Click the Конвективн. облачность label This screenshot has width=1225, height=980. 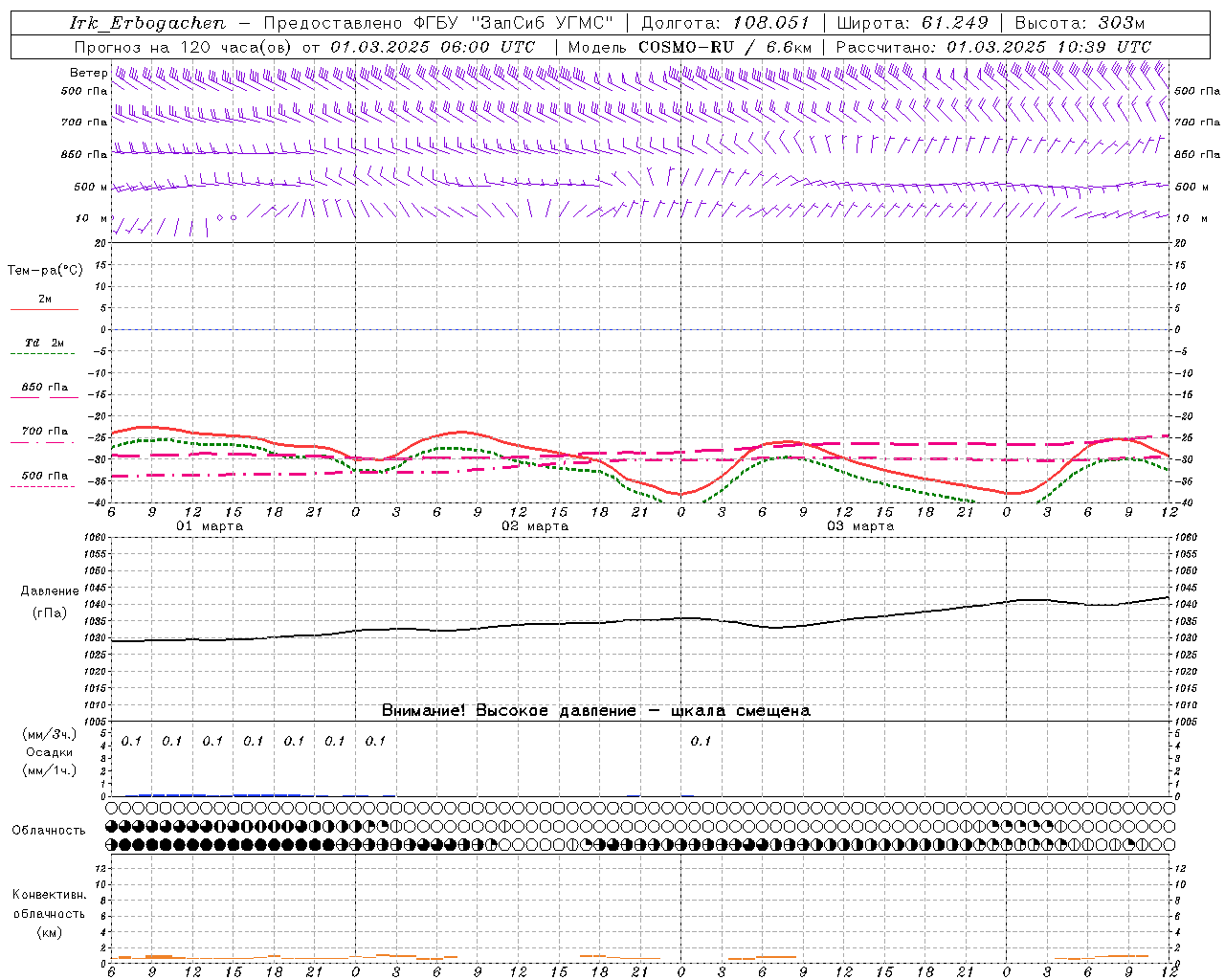(49, 913)
